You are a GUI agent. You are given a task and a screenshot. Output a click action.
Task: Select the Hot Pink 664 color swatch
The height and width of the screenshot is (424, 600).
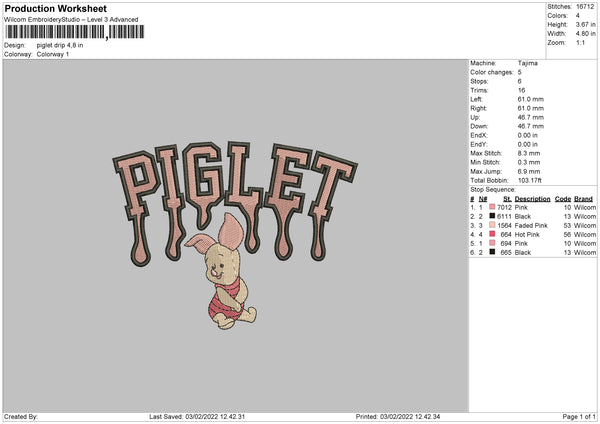pos(492,234)
